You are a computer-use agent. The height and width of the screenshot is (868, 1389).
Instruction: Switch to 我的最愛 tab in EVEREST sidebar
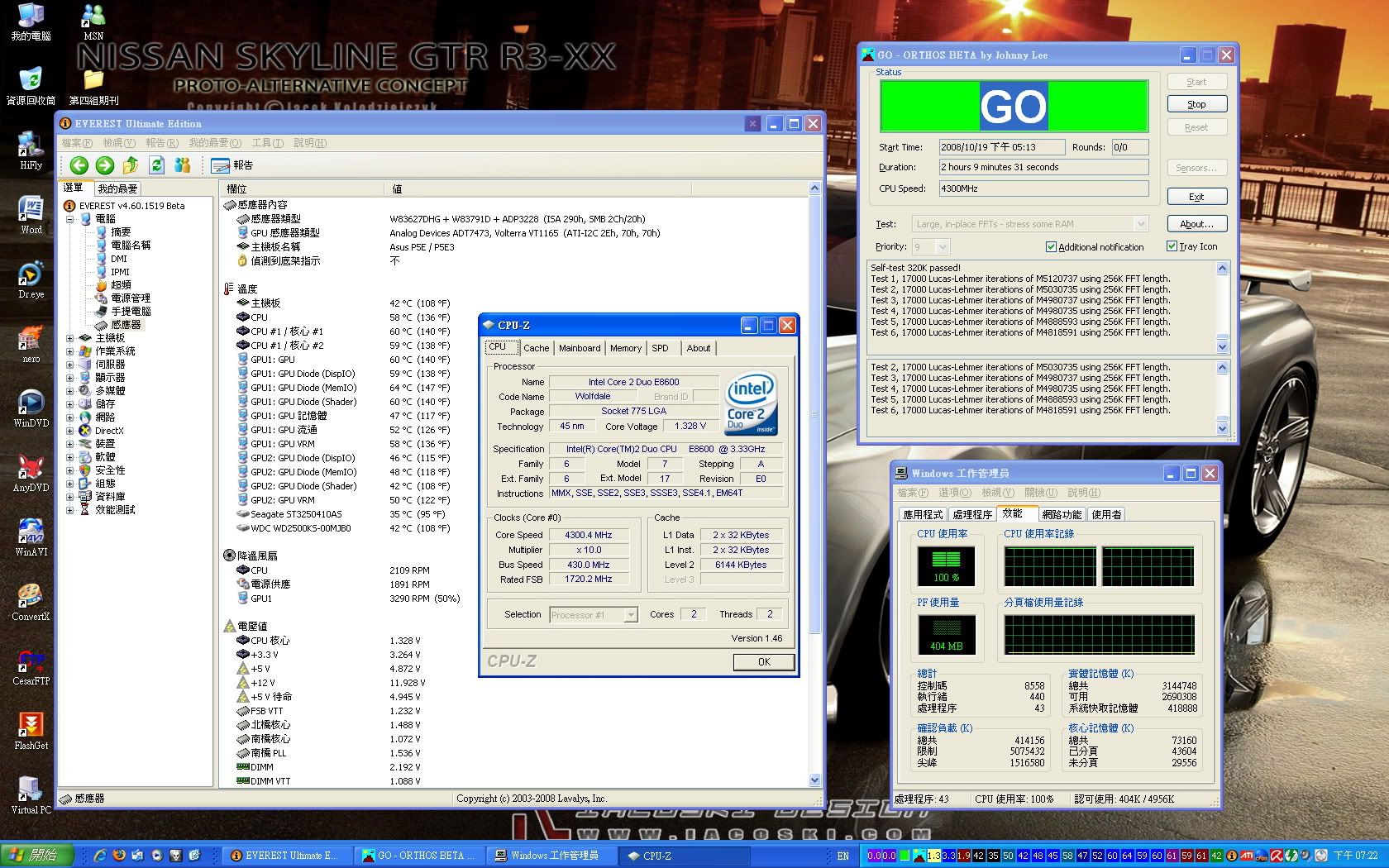tap(117, 188)
